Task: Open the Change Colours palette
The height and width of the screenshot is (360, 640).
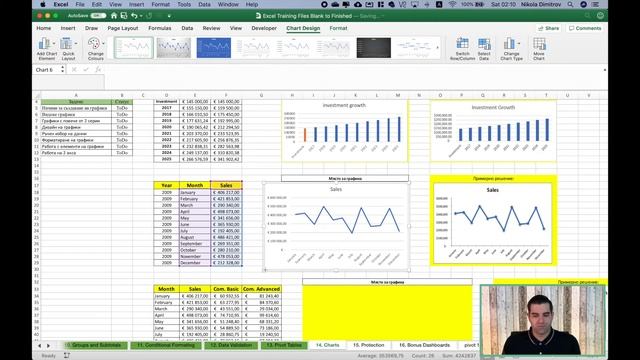Action: 96,49
